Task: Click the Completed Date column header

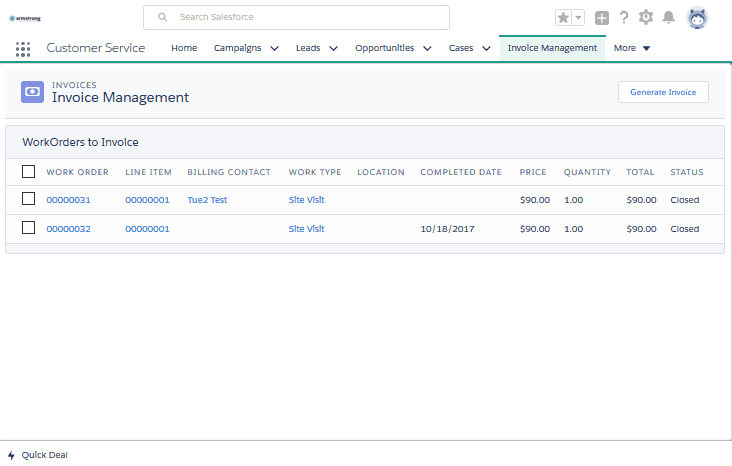Action: 461,172
